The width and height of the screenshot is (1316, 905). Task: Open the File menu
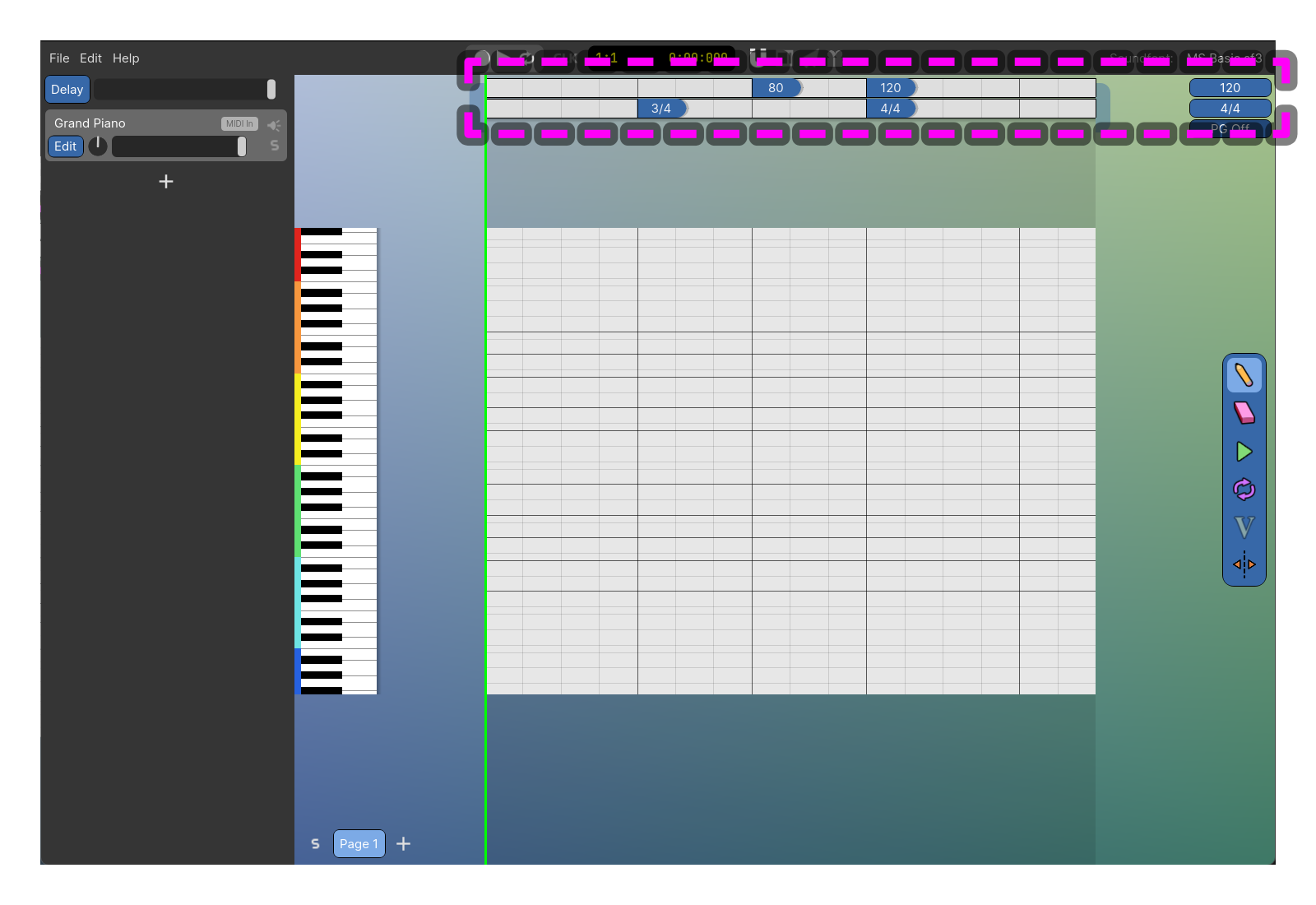pos(58,58)
